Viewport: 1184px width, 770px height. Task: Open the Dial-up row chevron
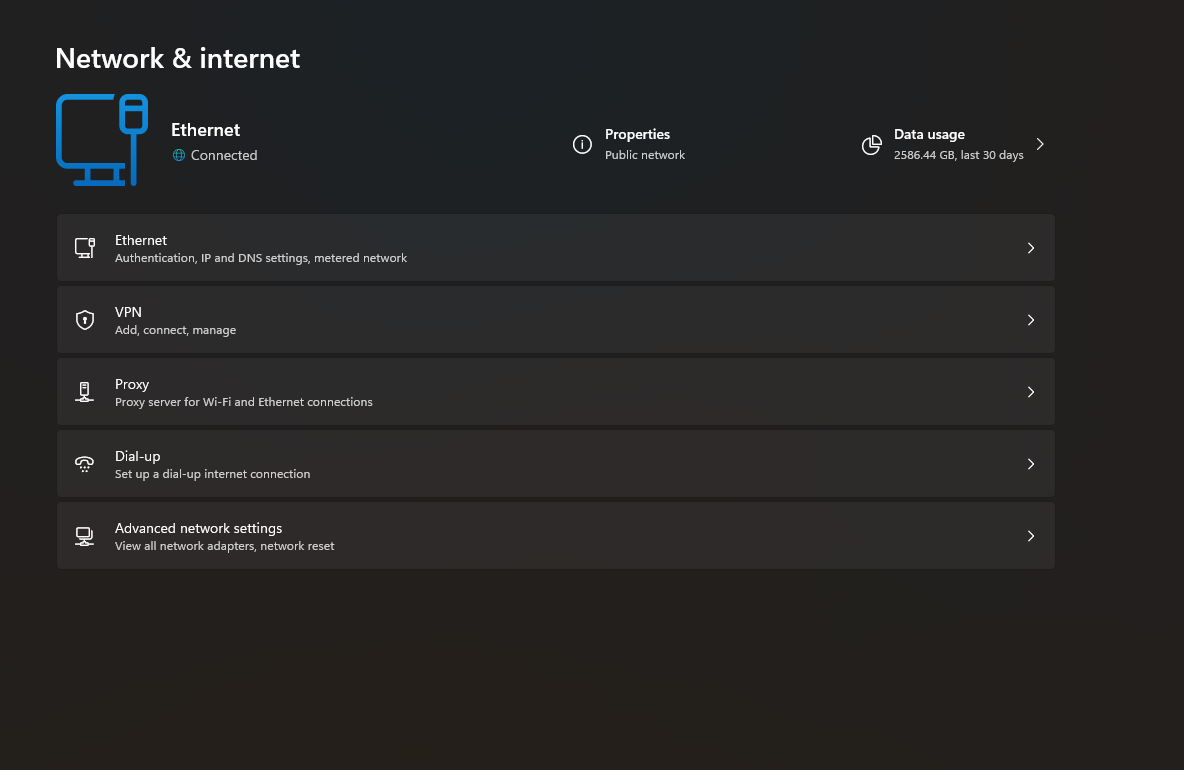(x=1031, y=464)
